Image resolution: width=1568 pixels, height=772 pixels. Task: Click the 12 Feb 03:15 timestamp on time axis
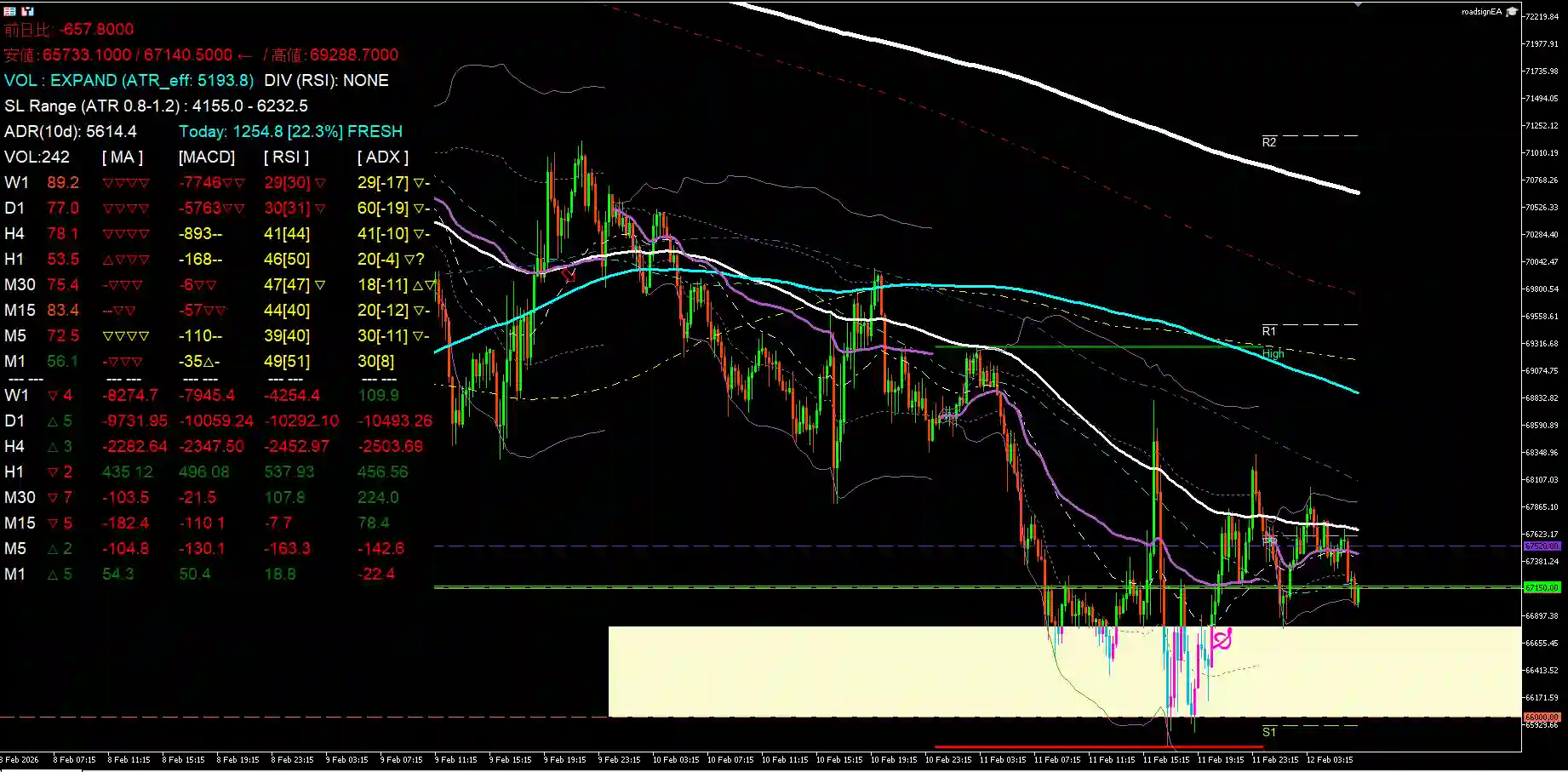pyautogui.click(x=1330, y=758)
